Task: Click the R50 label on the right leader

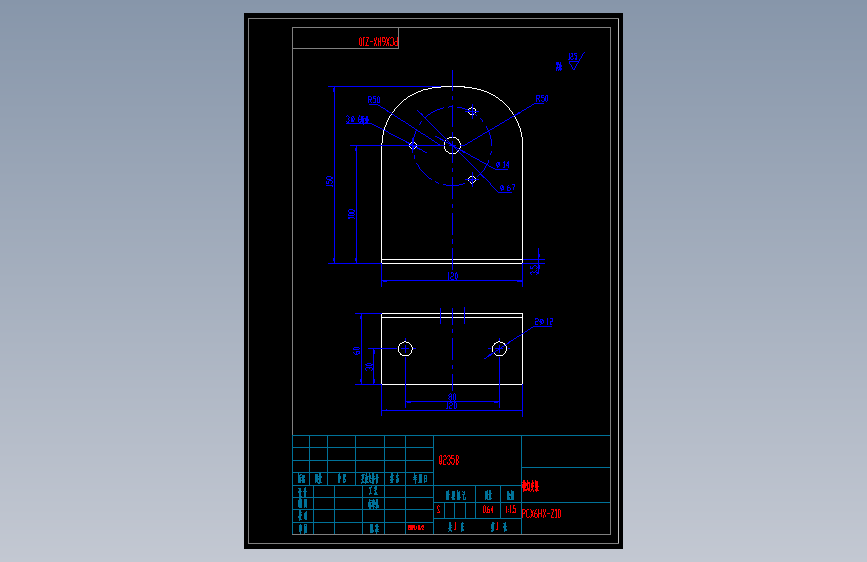Action: pyautogui.click(x=542, y=99)
